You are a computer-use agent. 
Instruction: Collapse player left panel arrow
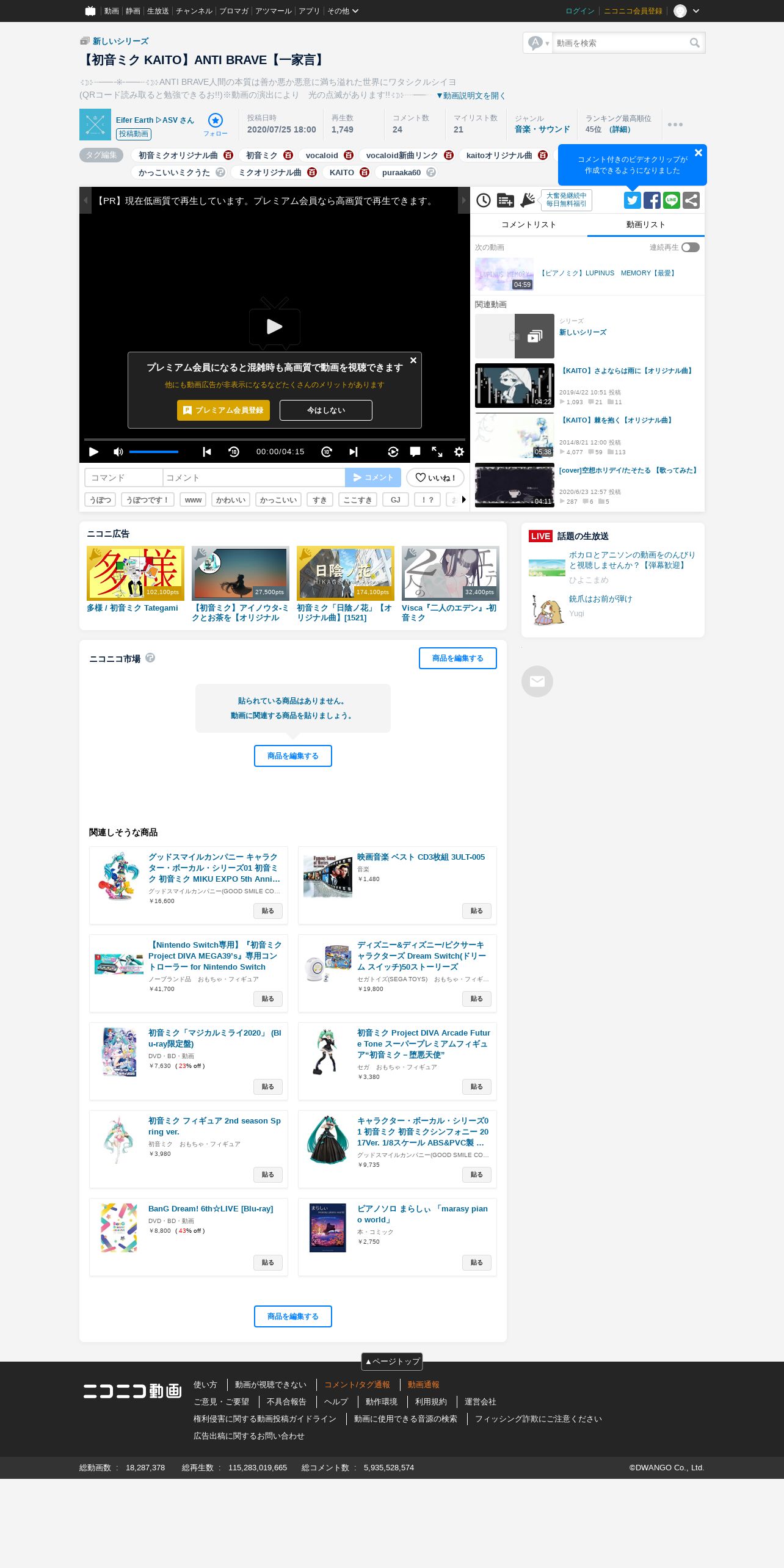85,200
